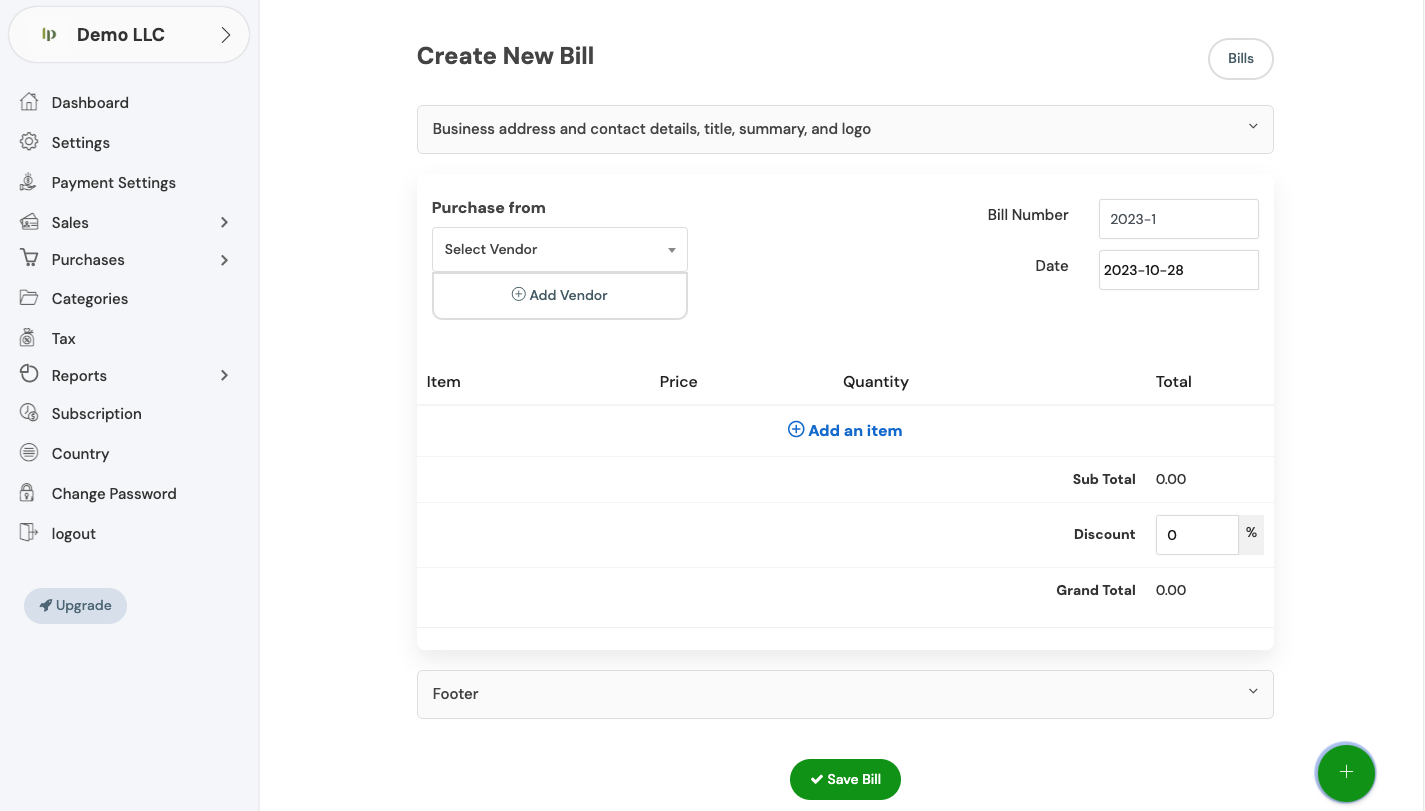
Task: Click the Dashboard home icon
Action: click(29, 102)
